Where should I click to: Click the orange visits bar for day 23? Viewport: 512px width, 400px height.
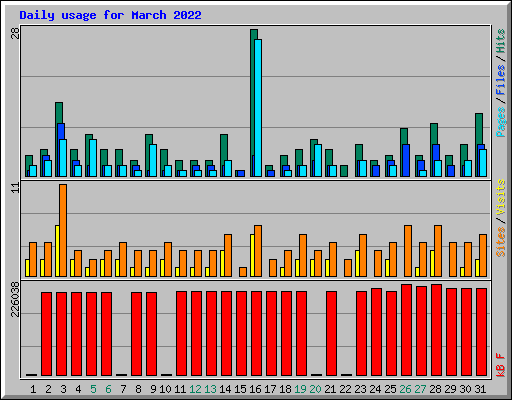pos(363,255)
